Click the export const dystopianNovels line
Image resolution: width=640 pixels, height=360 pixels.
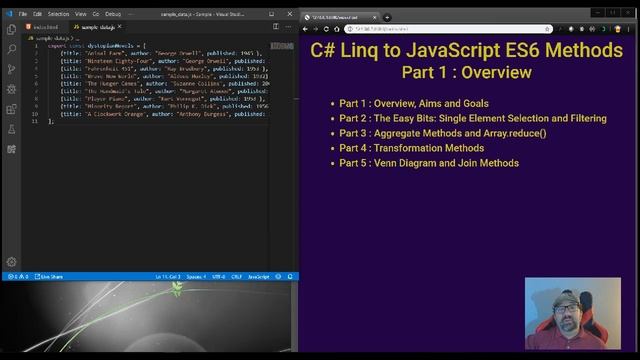click(96, 46)
